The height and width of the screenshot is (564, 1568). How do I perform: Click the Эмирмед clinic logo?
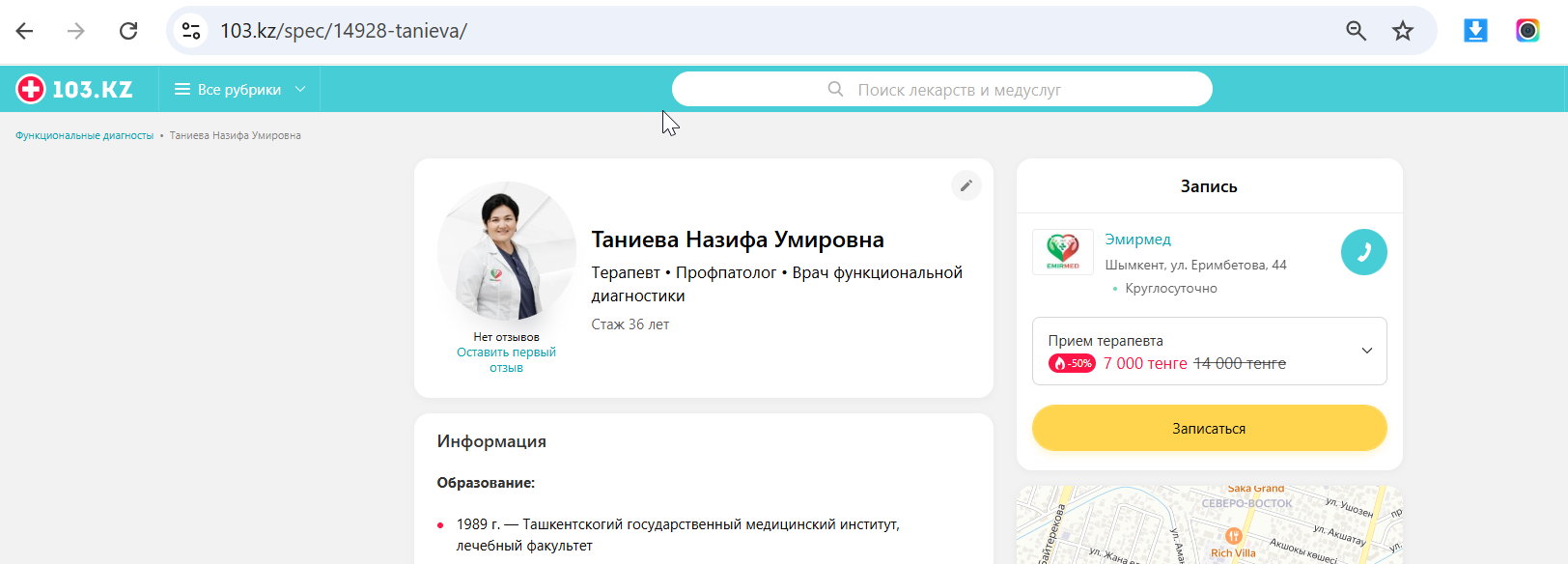tap(1063, 252)
